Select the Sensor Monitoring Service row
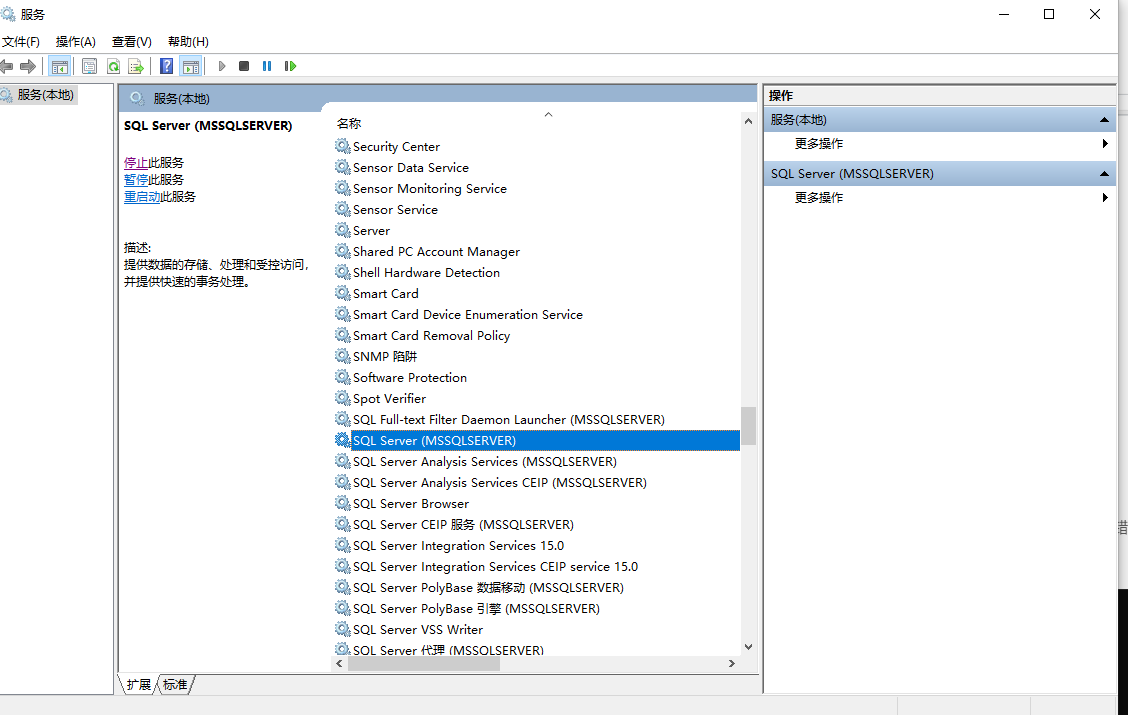 point(429,188)
